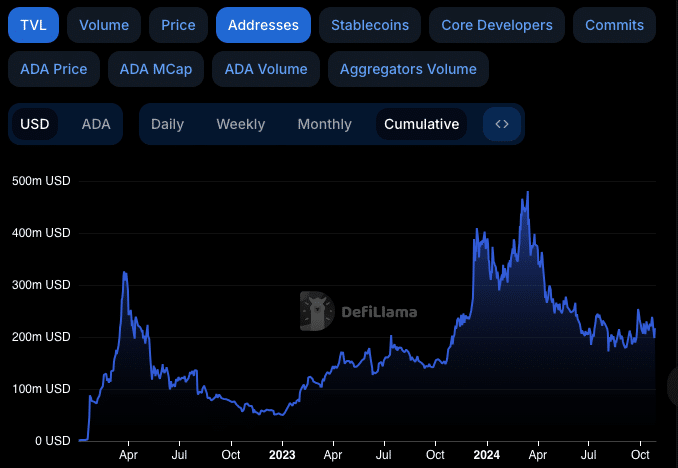Toggle Aggregators Volume chip
678x468 pixels.
(x=408, y=69)
